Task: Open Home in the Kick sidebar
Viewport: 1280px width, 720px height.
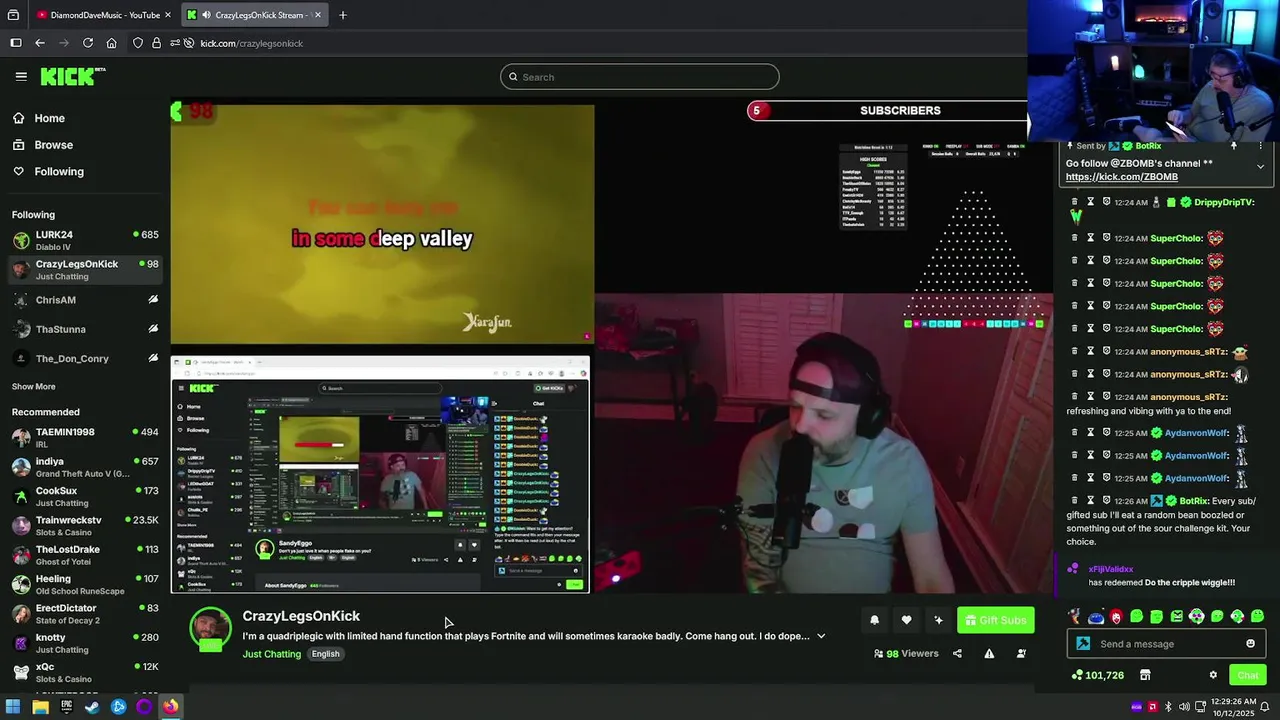Action: click(x=39, y=118)
